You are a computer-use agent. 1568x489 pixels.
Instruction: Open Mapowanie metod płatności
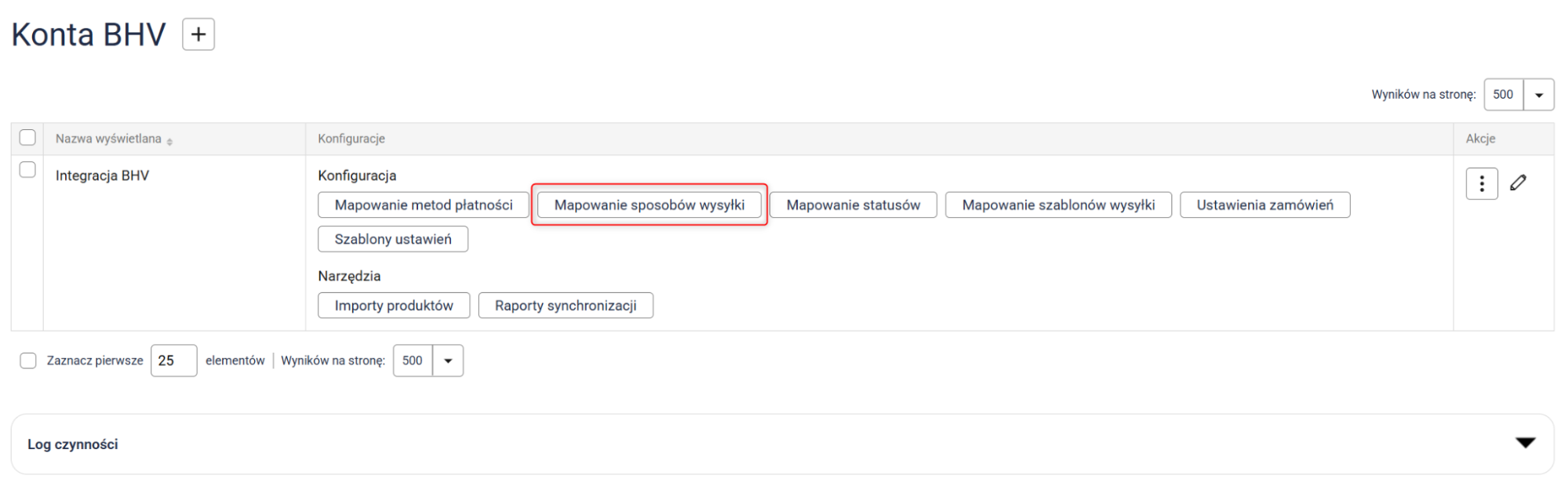pyautogui.click(x=424, y=205)
